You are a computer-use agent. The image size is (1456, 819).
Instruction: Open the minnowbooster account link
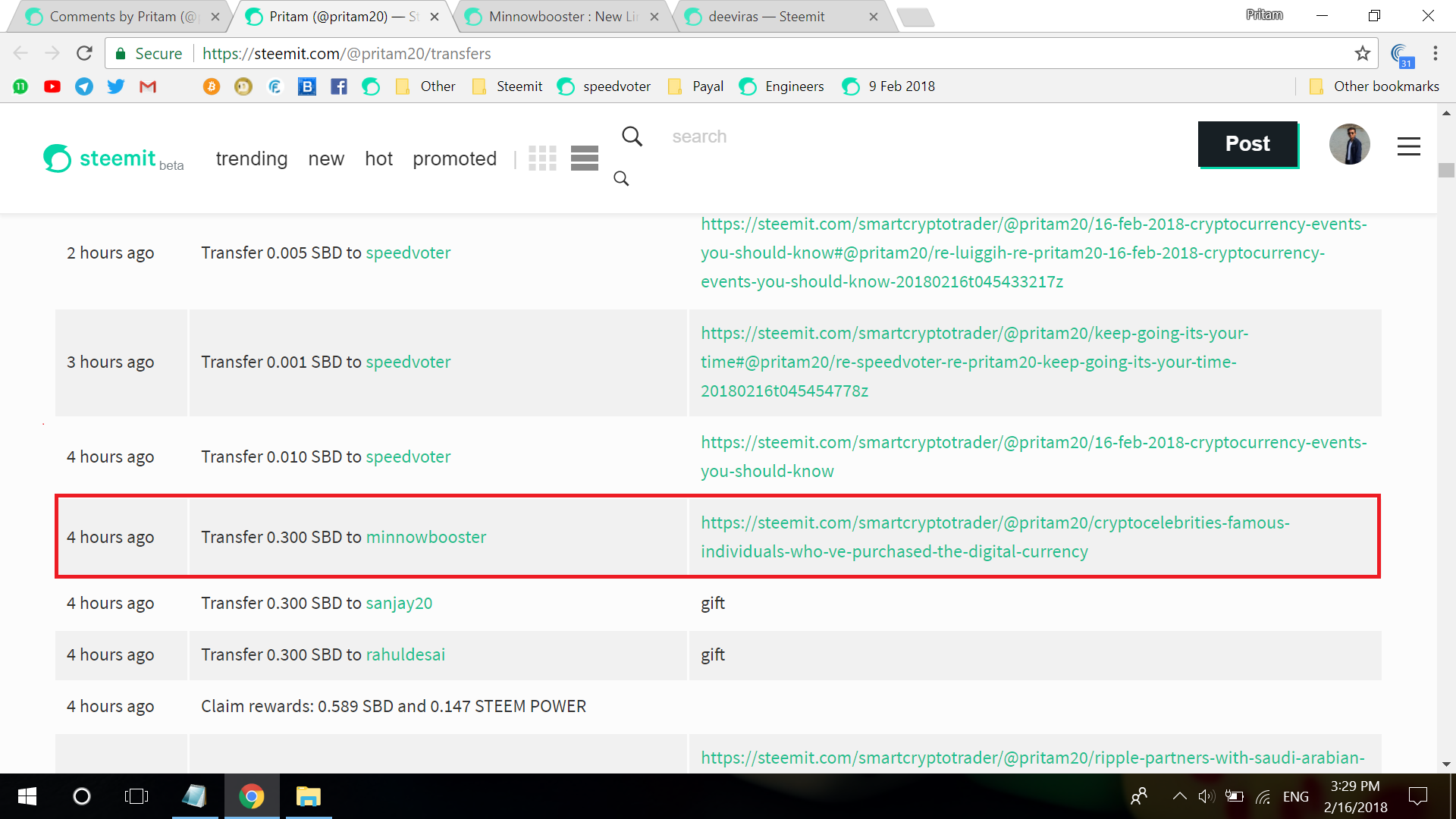(426, 537)
